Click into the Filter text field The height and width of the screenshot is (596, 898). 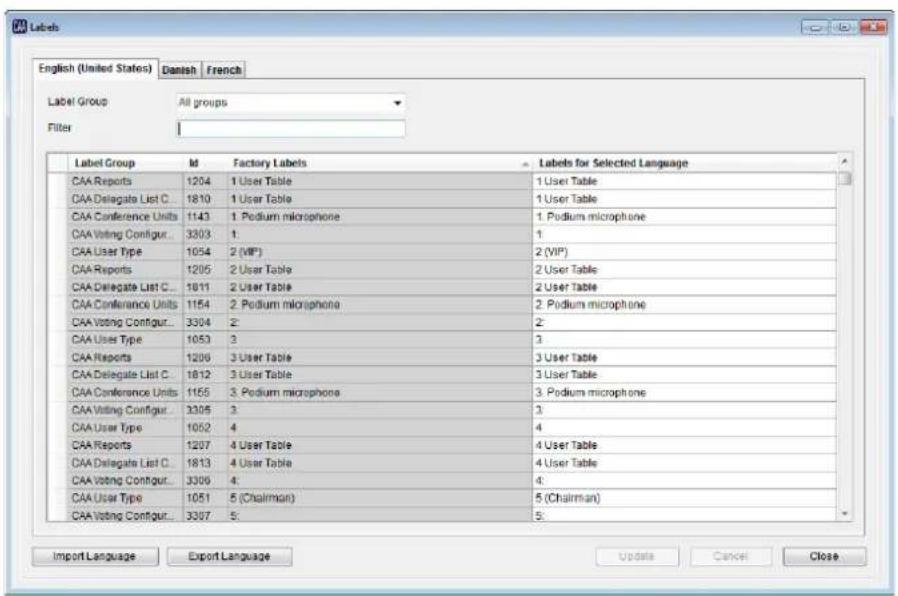pos(291,128)
